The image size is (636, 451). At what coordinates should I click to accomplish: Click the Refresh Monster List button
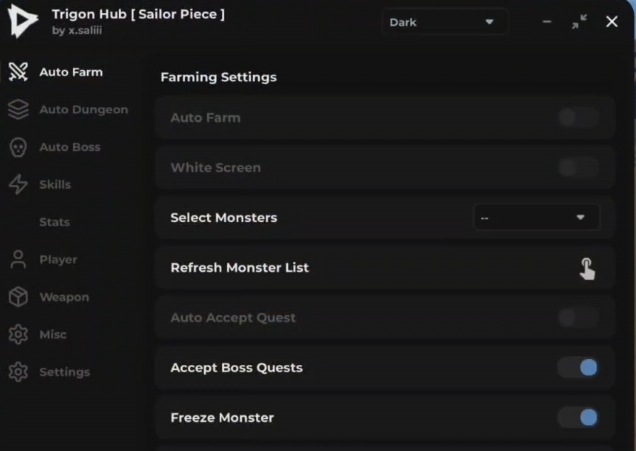240,268
